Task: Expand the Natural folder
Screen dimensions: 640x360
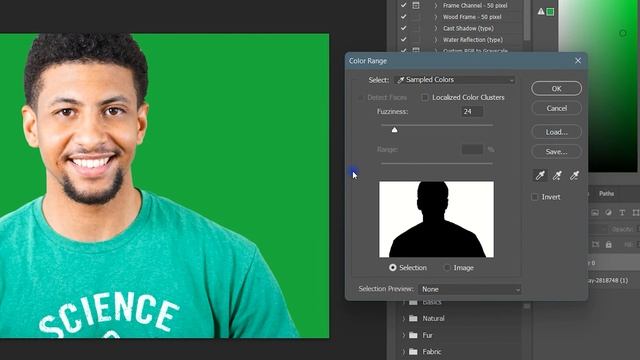Action: pyautogui.click(x=404, y=318)
